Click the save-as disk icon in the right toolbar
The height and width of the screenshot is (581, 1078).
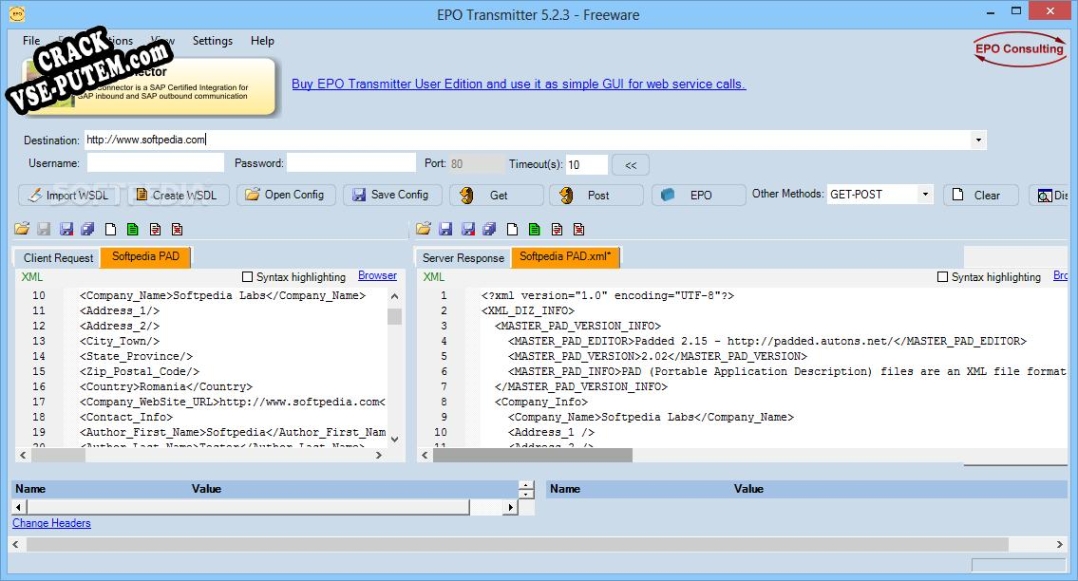click(x=468, y=229)
